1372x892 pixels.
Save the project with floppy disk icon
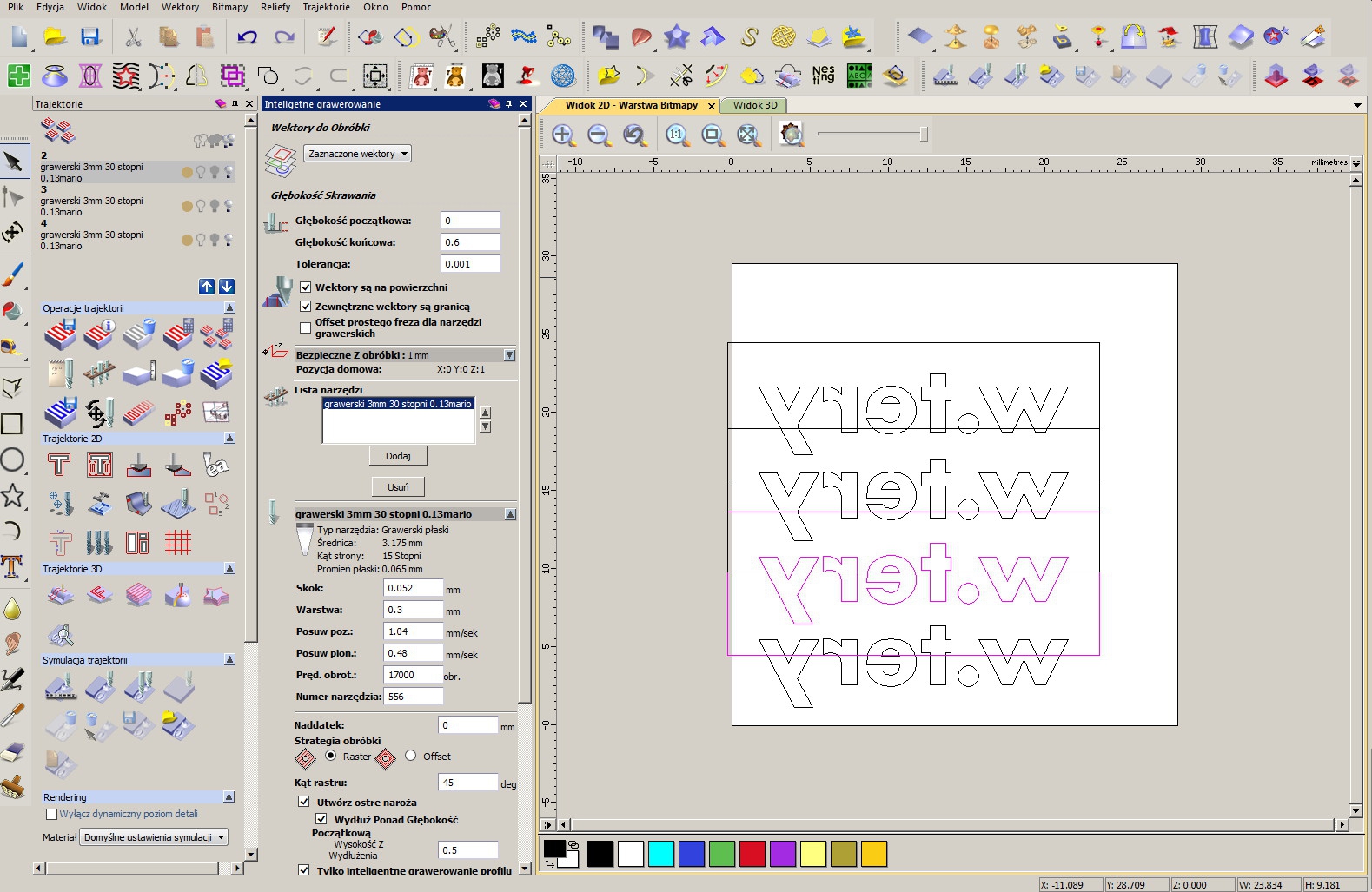(x=90, y=36)
